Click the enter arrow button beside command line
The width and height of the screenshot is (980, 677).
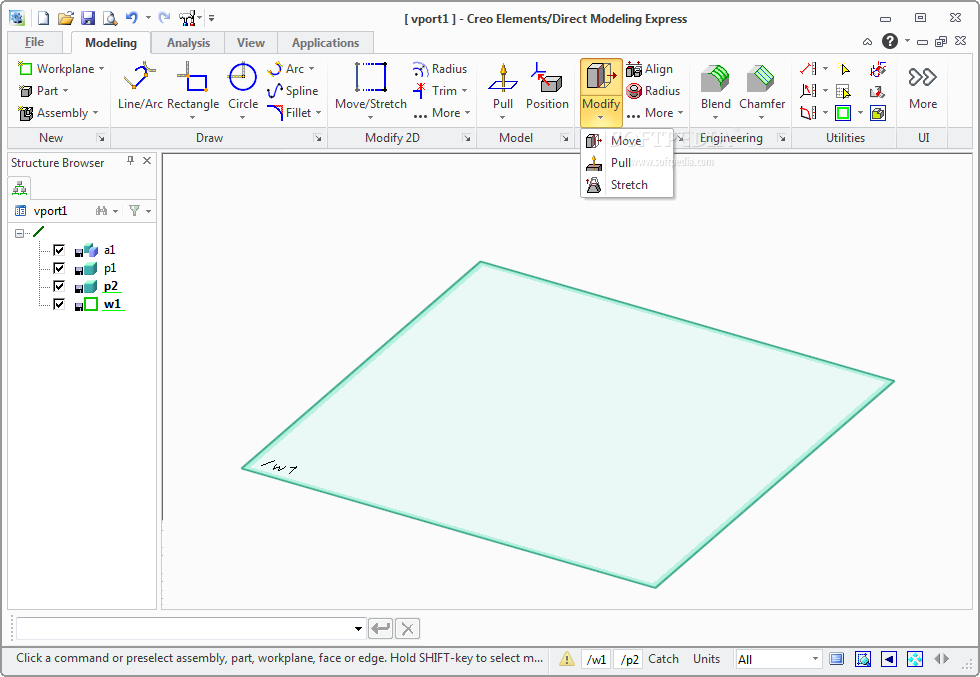click(x=381, y=629)
